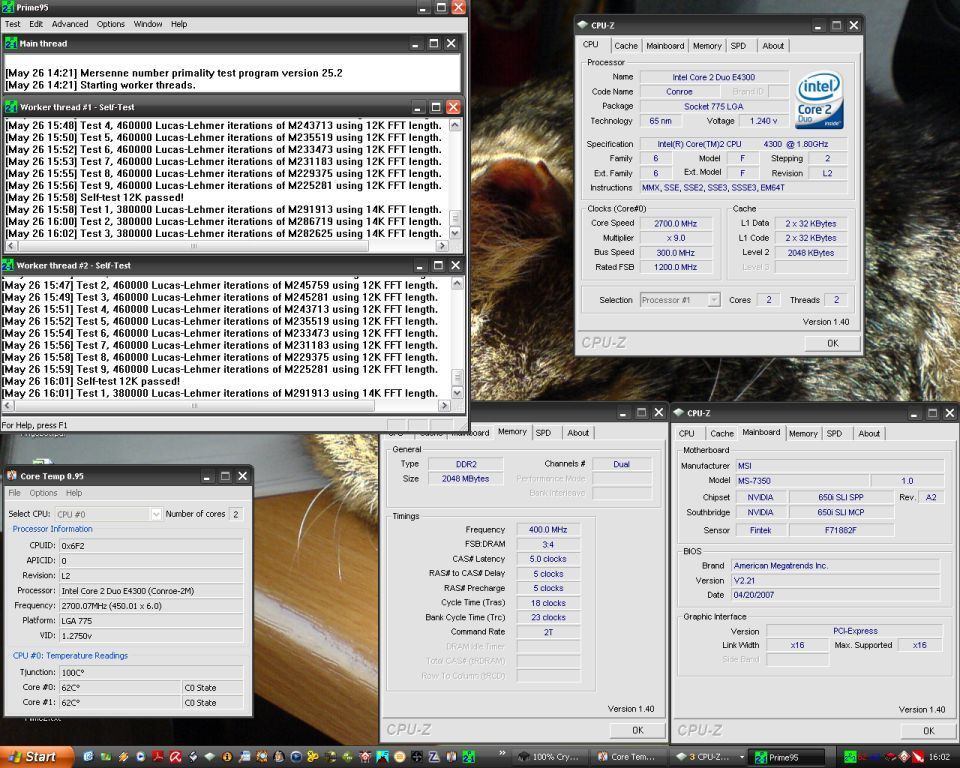Open the Windows Start button
This screenshot has height=768, width=960.
[x=36, y=756]
